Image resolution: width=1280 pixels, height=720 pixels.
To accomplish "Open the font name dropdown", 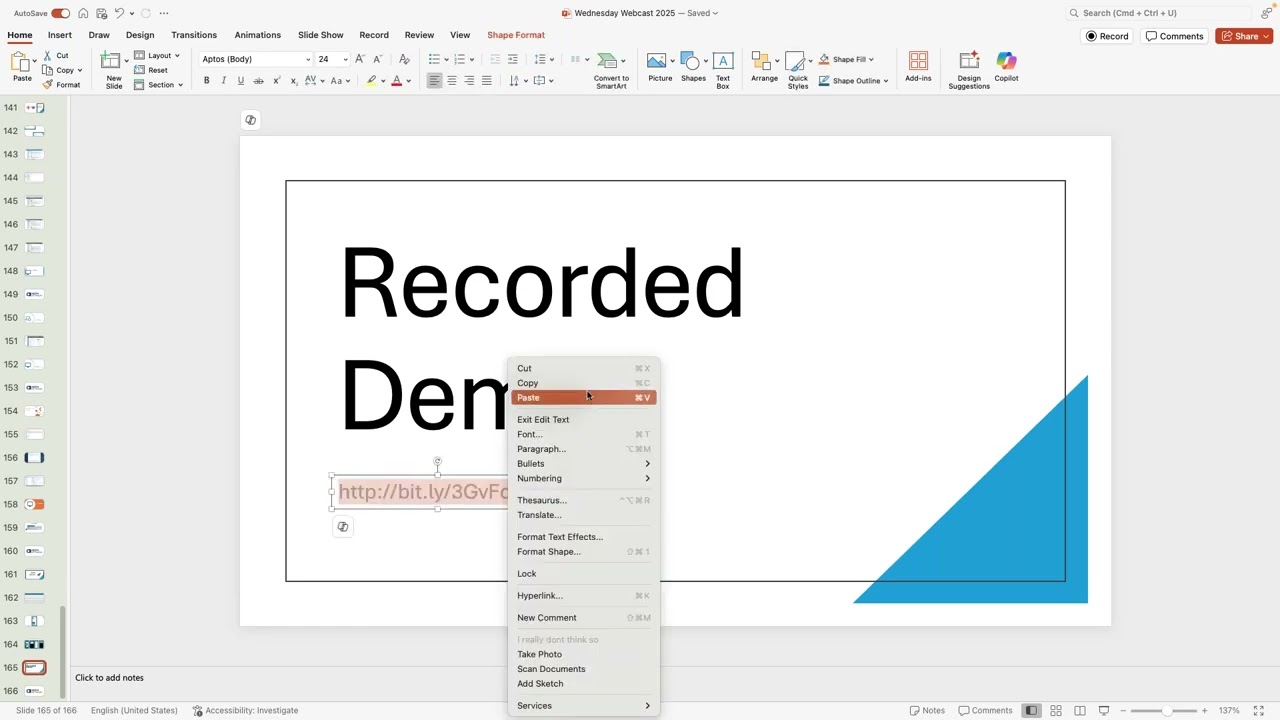I will click(307, 59).
